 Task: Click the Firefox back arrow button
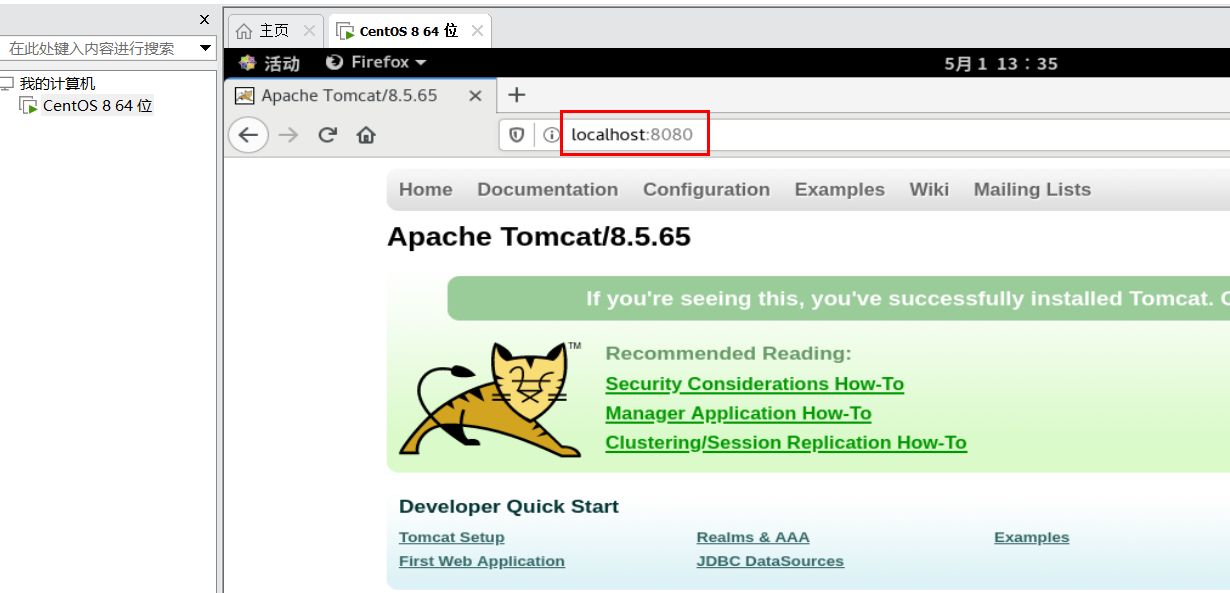(248, 135)
